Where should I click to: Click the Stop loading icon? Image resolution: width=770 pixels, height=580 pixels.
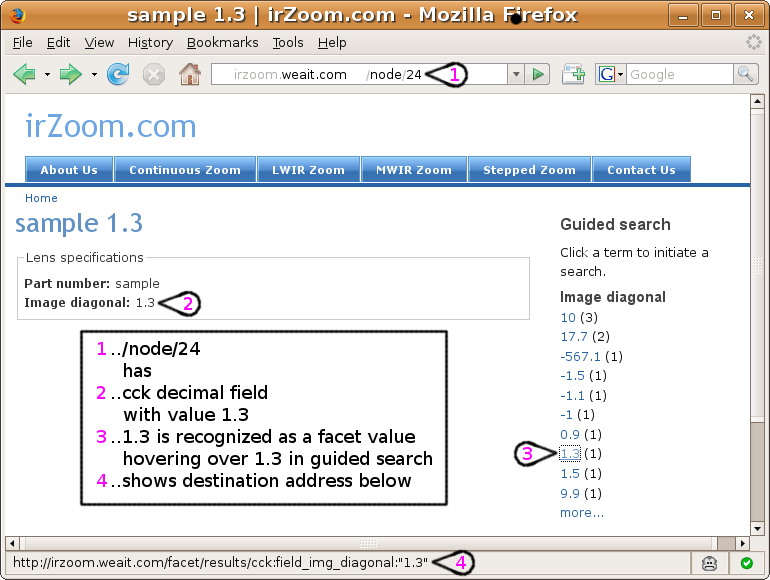pyautogui.click(x=154, y=75)
